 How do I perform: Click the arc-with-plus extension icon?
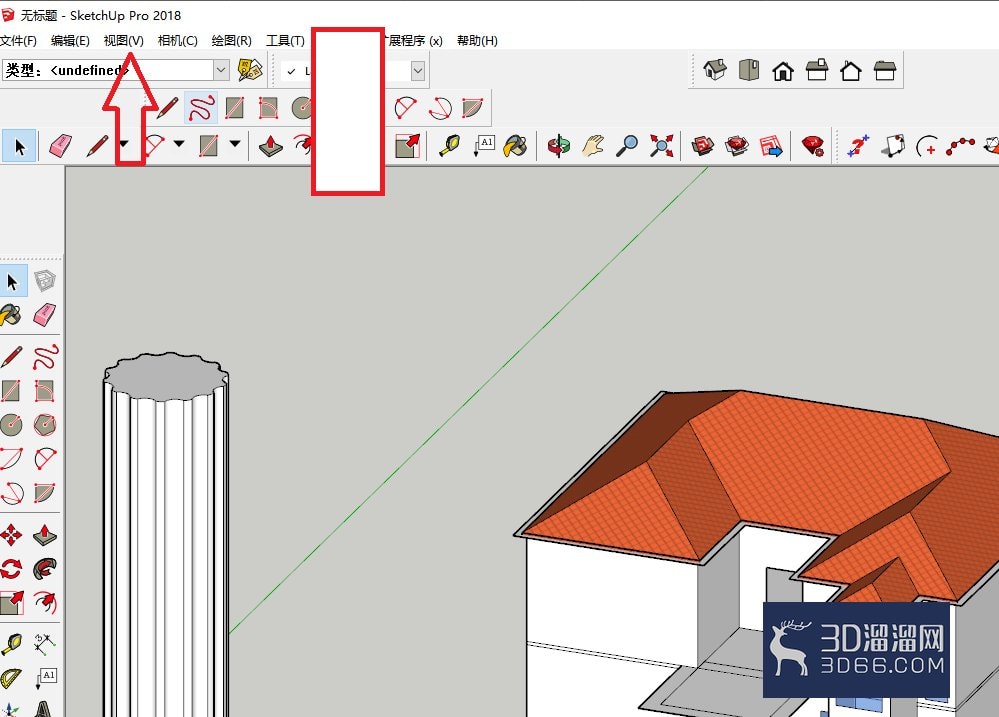(926, 146)
